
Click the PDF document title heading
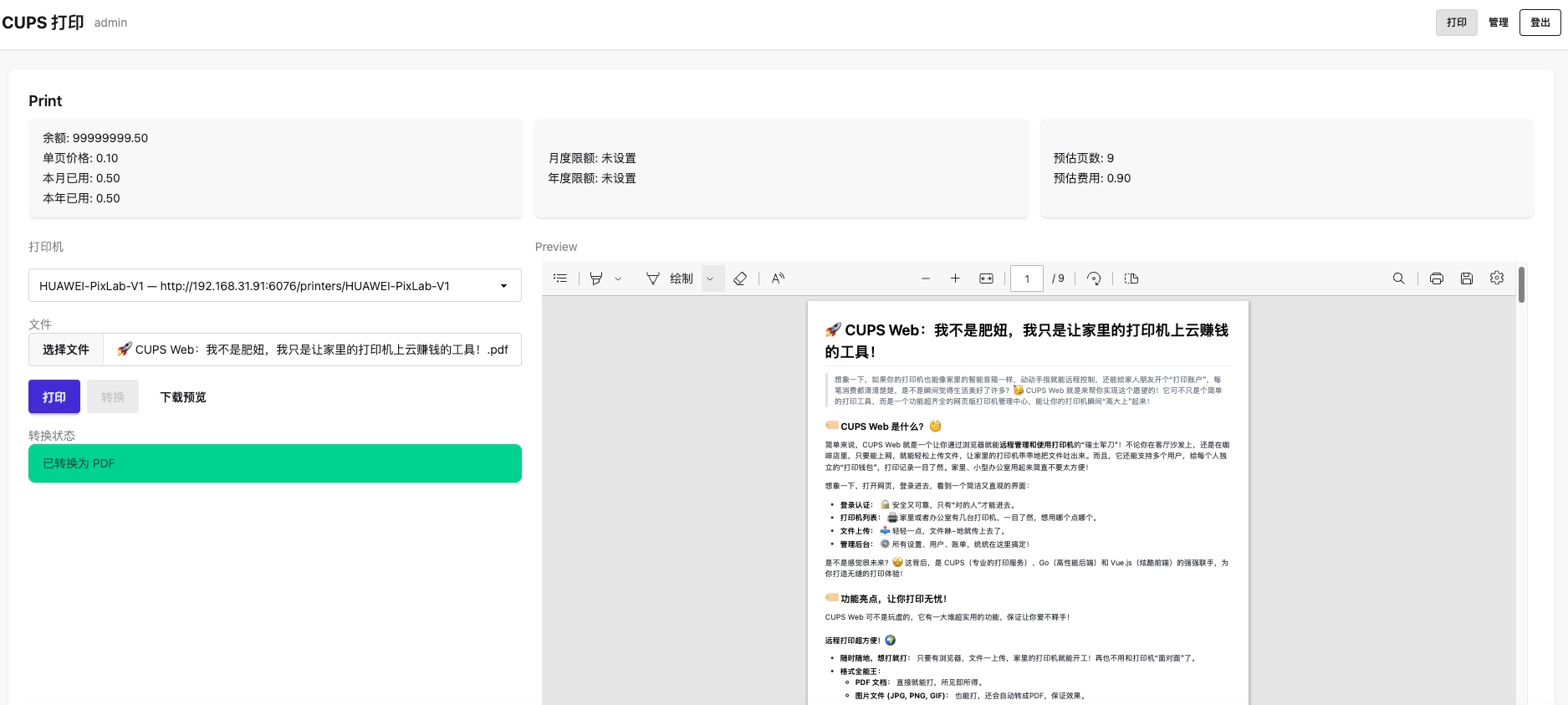(1027, 340)
